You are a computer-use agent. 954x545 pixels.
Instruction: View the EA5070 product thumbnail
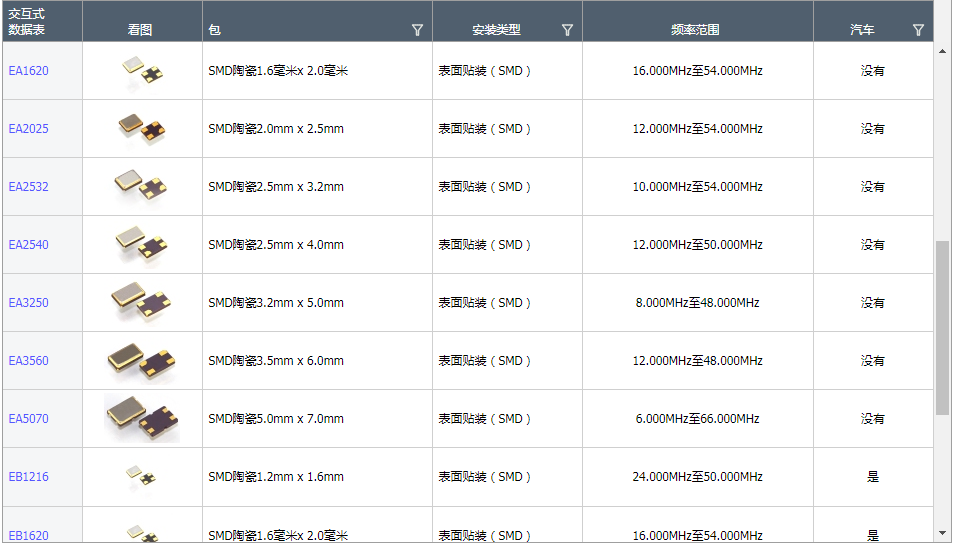pyautogui.click(x=141, y=418)
